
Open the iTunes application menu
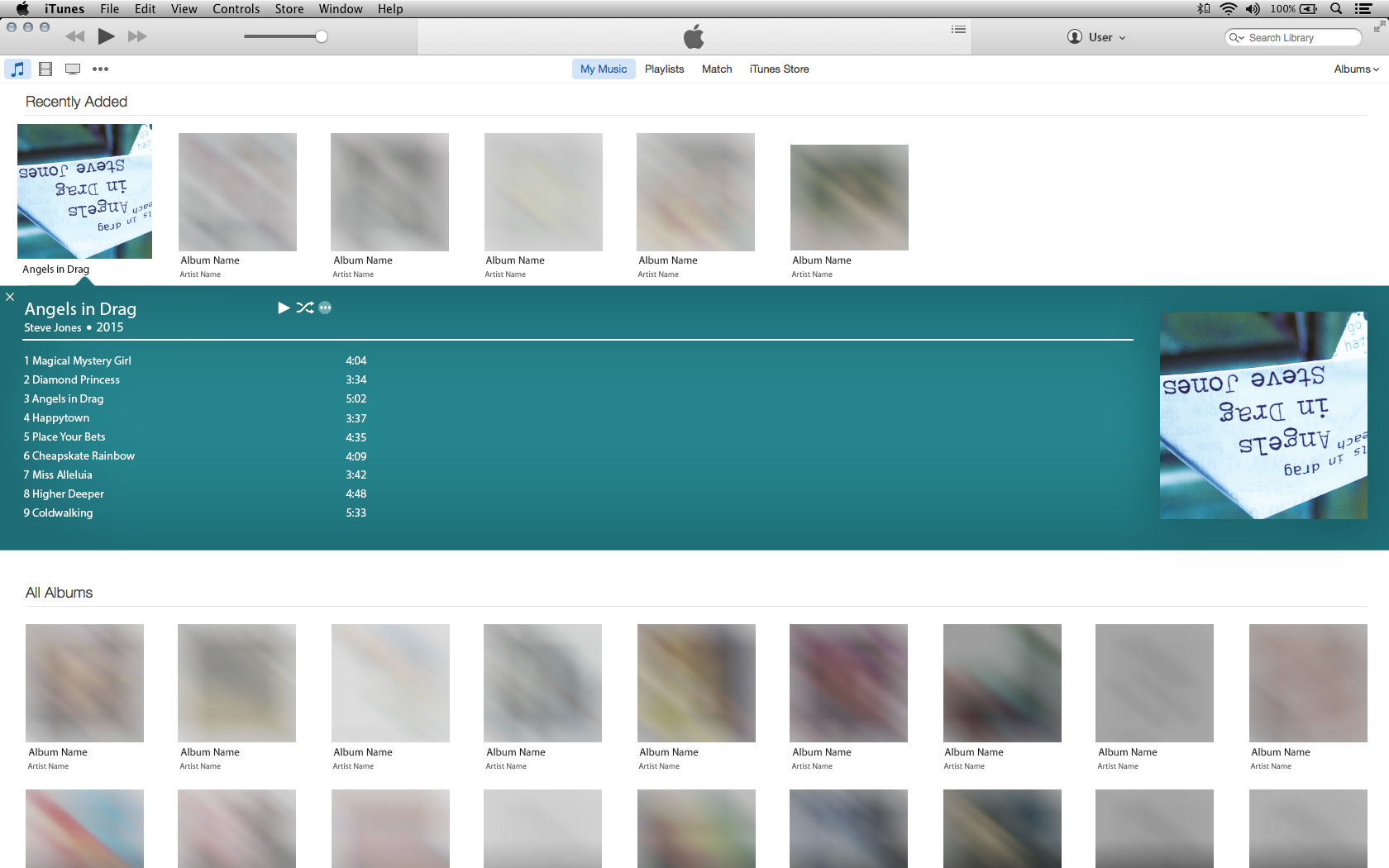tap(64, 9)
